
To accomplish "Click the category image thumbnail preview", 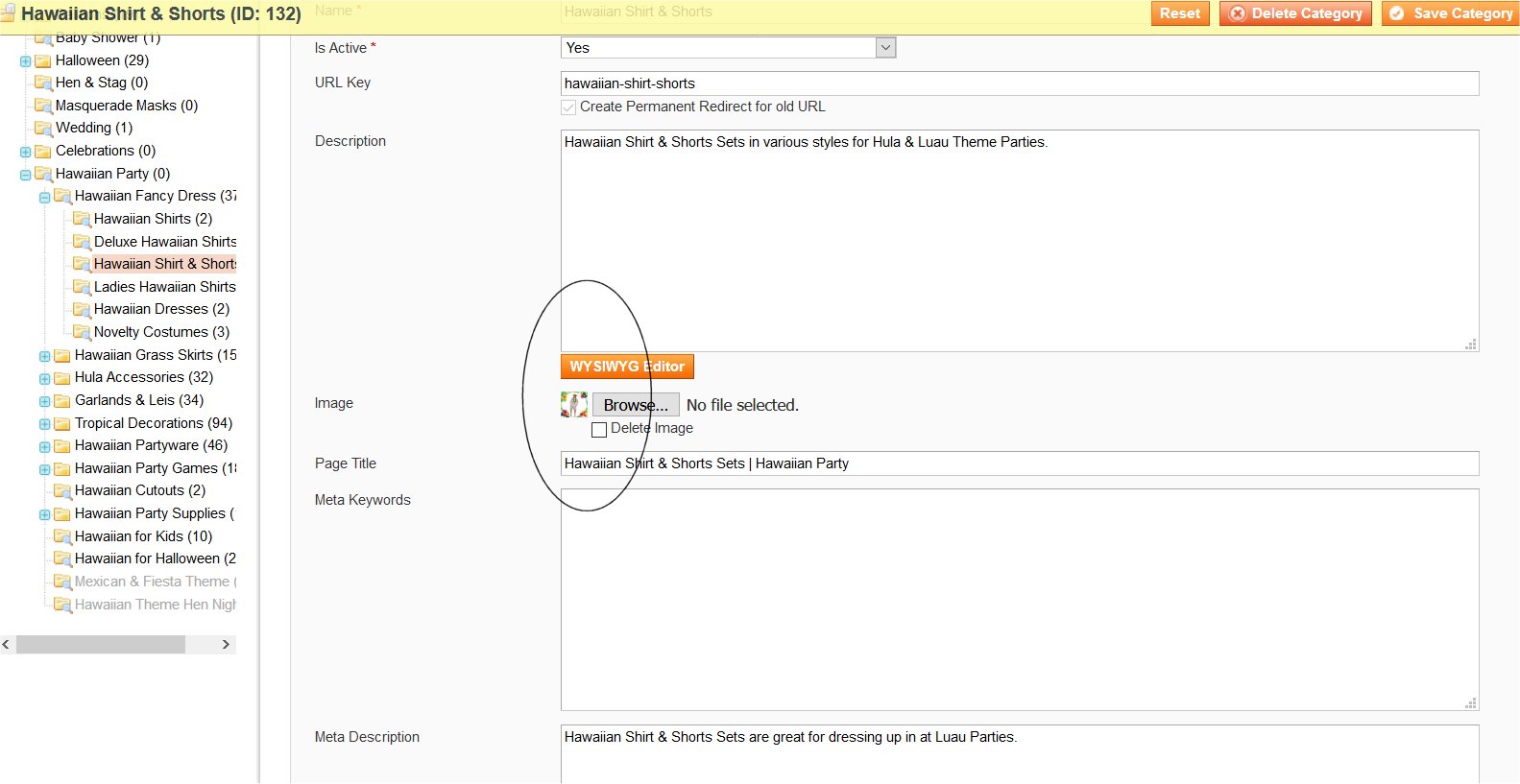I will point(574,405).
